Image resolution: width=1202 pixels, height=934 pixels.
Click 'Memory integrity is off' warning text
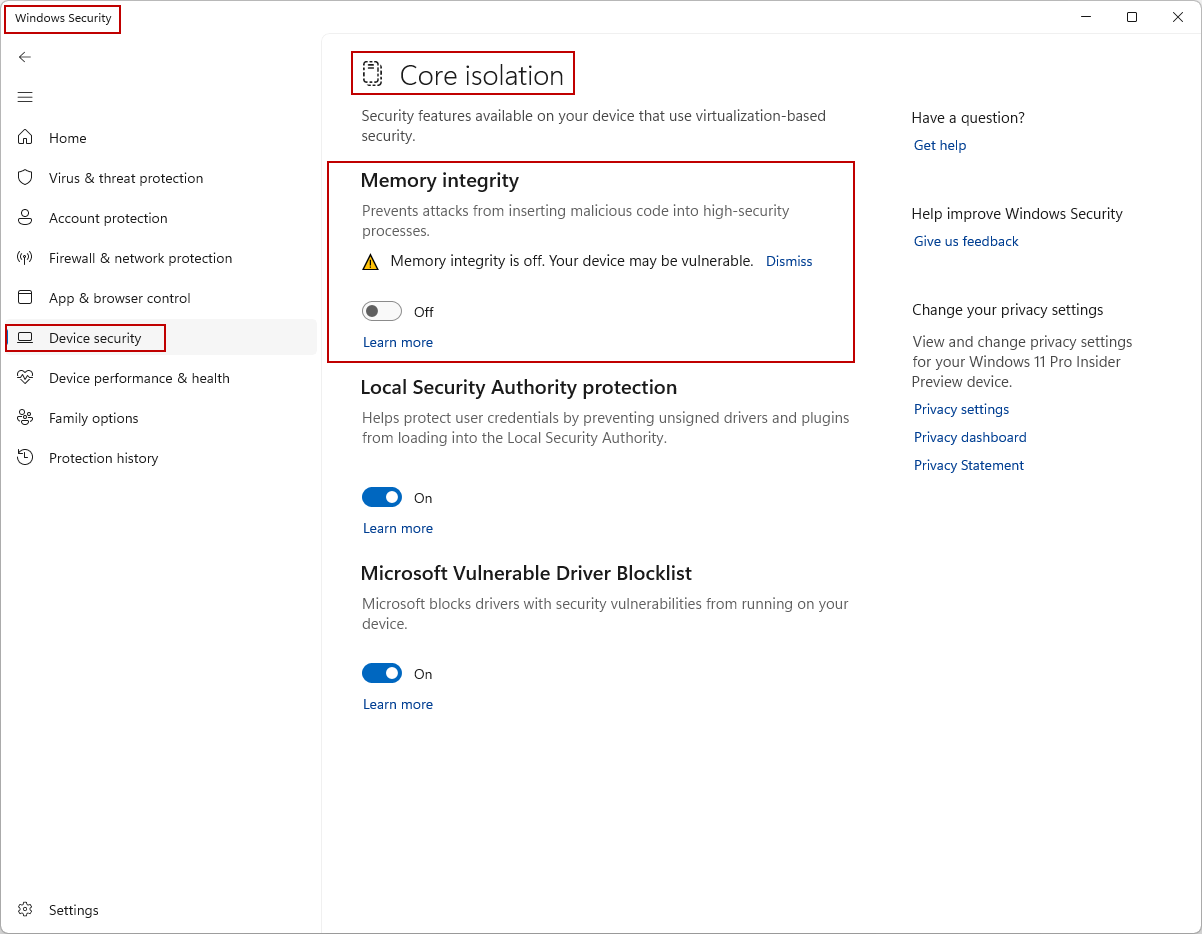click(572, 261)
